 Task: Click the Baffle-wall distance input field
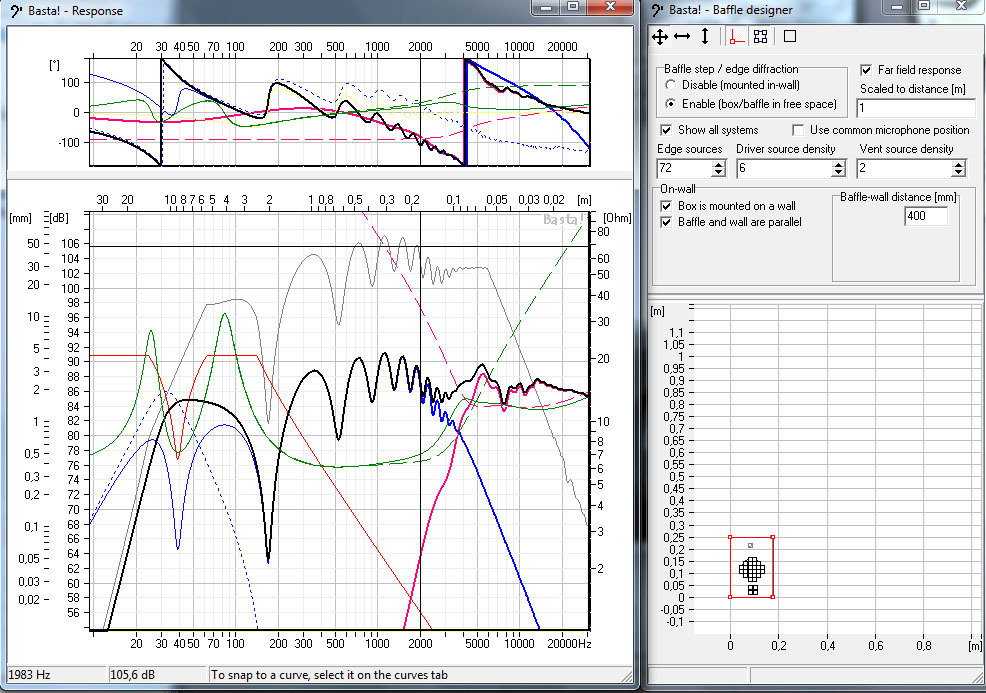tap(924, 216)
